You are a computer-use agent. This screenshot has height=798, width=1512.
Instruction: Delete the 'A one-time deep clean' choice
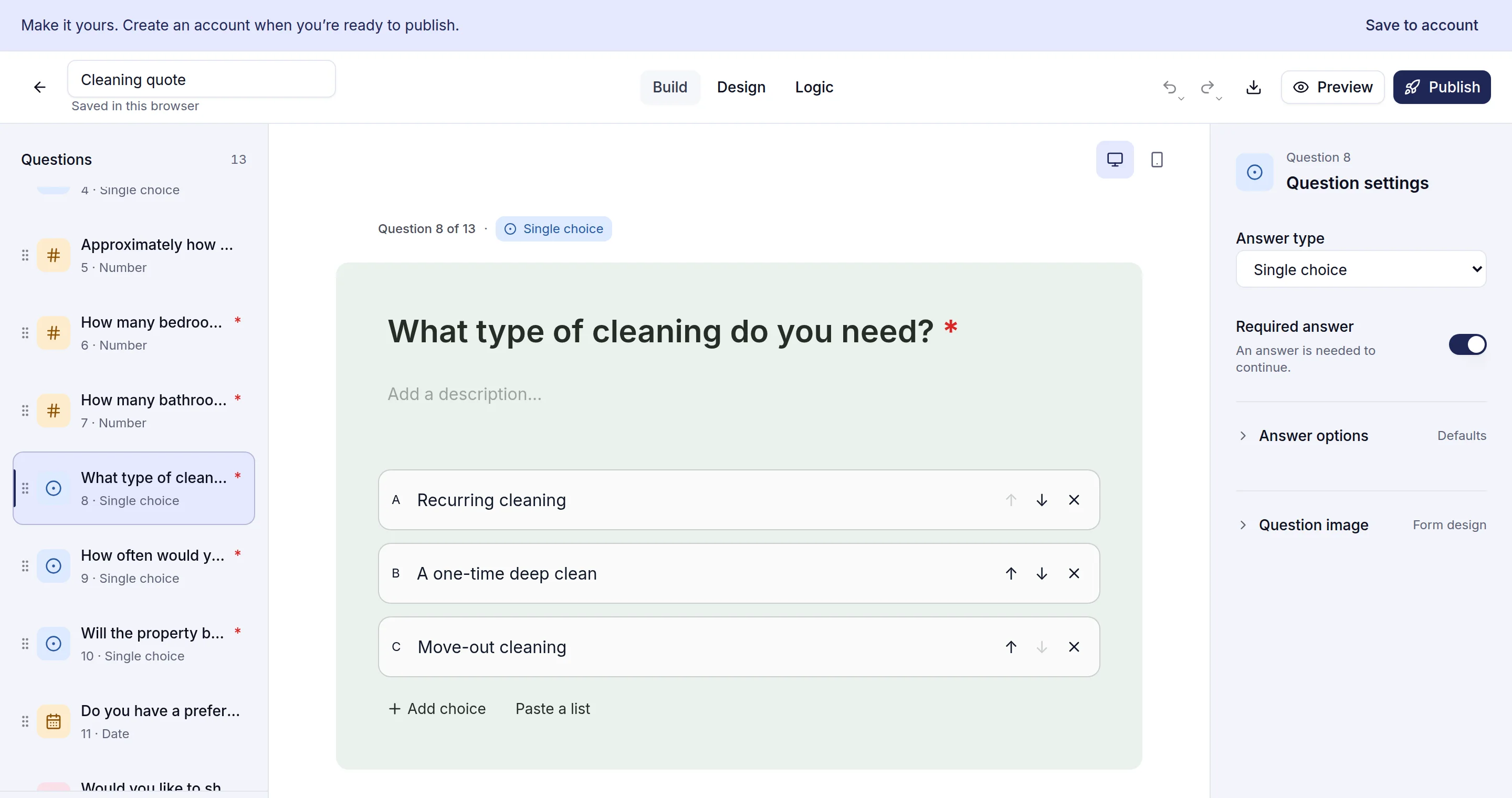[x=1074, y=573]
